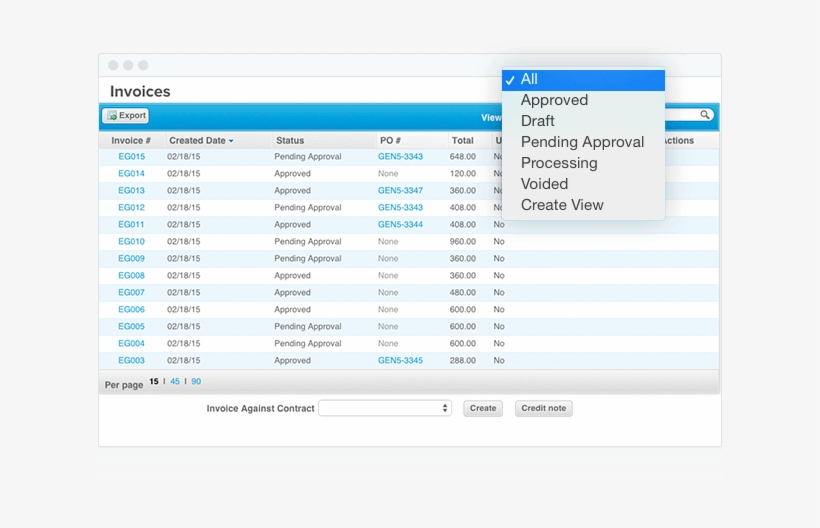Click the search magnifier icon
This screenshot has width=820, height=528.
[x=705, y=115]
